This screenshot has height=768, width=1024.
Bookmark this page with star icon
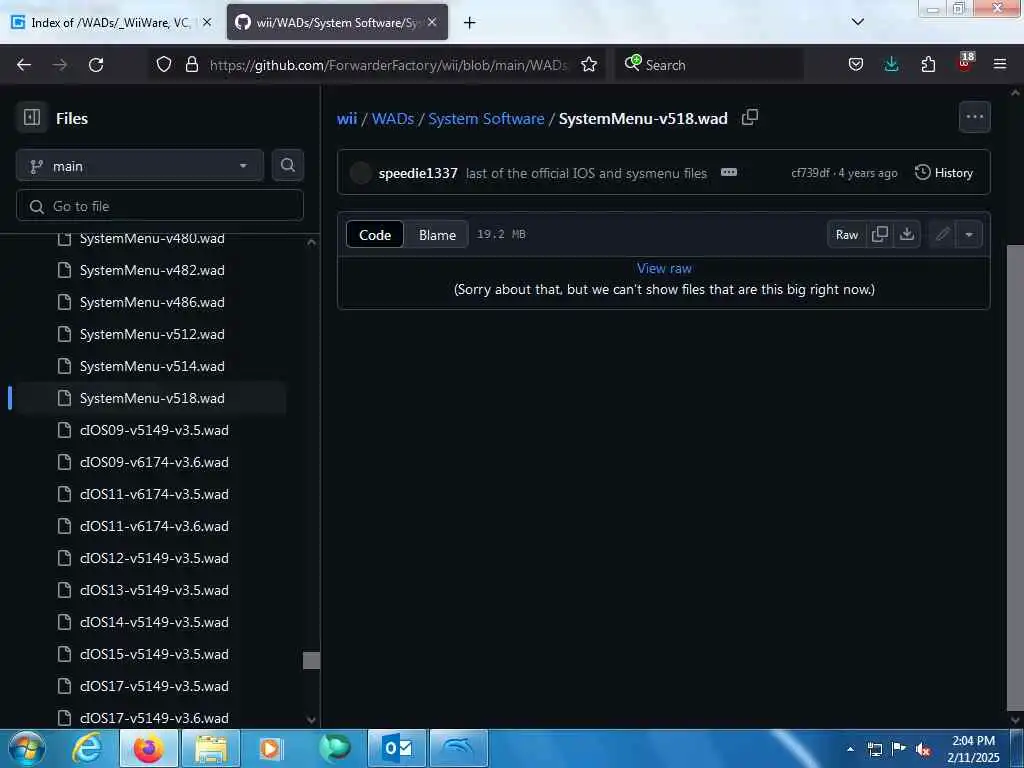(x=589, y=64)
